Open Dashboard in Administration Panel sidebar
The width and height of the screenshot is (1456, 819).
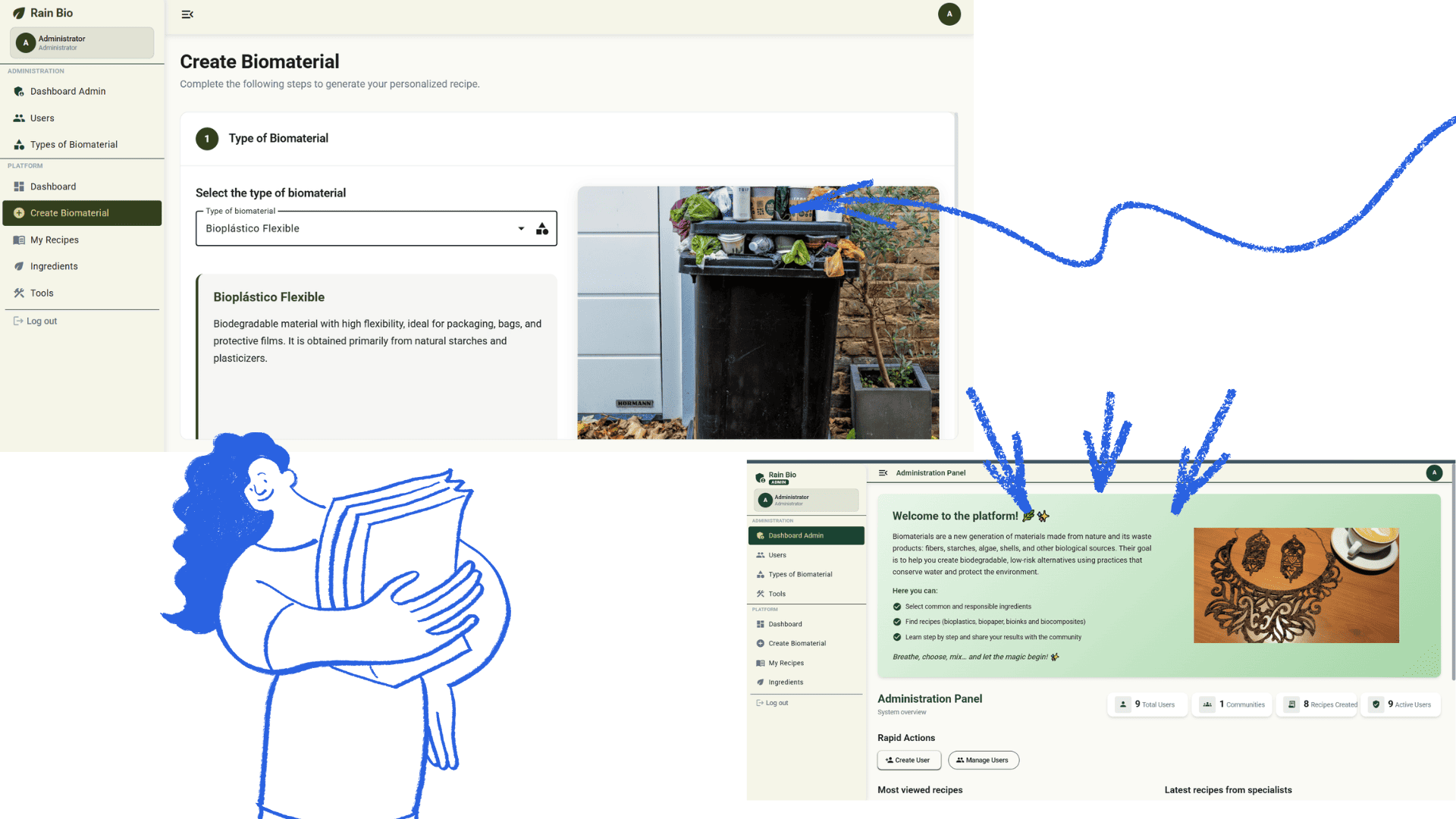click(x=806, y=625)
